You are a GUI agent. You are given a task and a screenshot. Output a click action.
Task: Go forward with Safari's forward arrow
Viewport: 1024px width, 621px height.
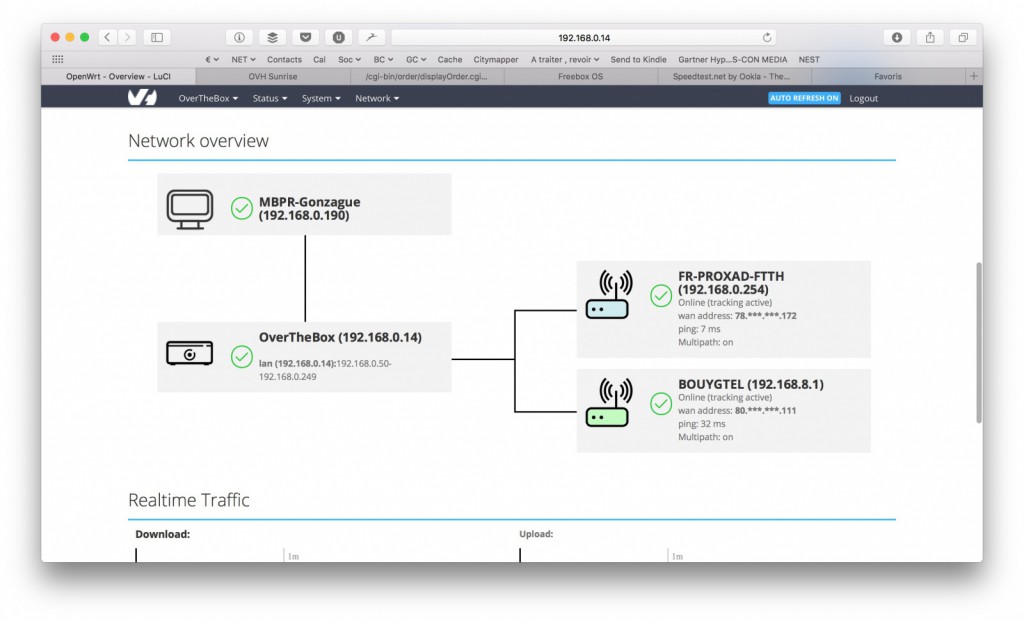(x=127, y=37)
